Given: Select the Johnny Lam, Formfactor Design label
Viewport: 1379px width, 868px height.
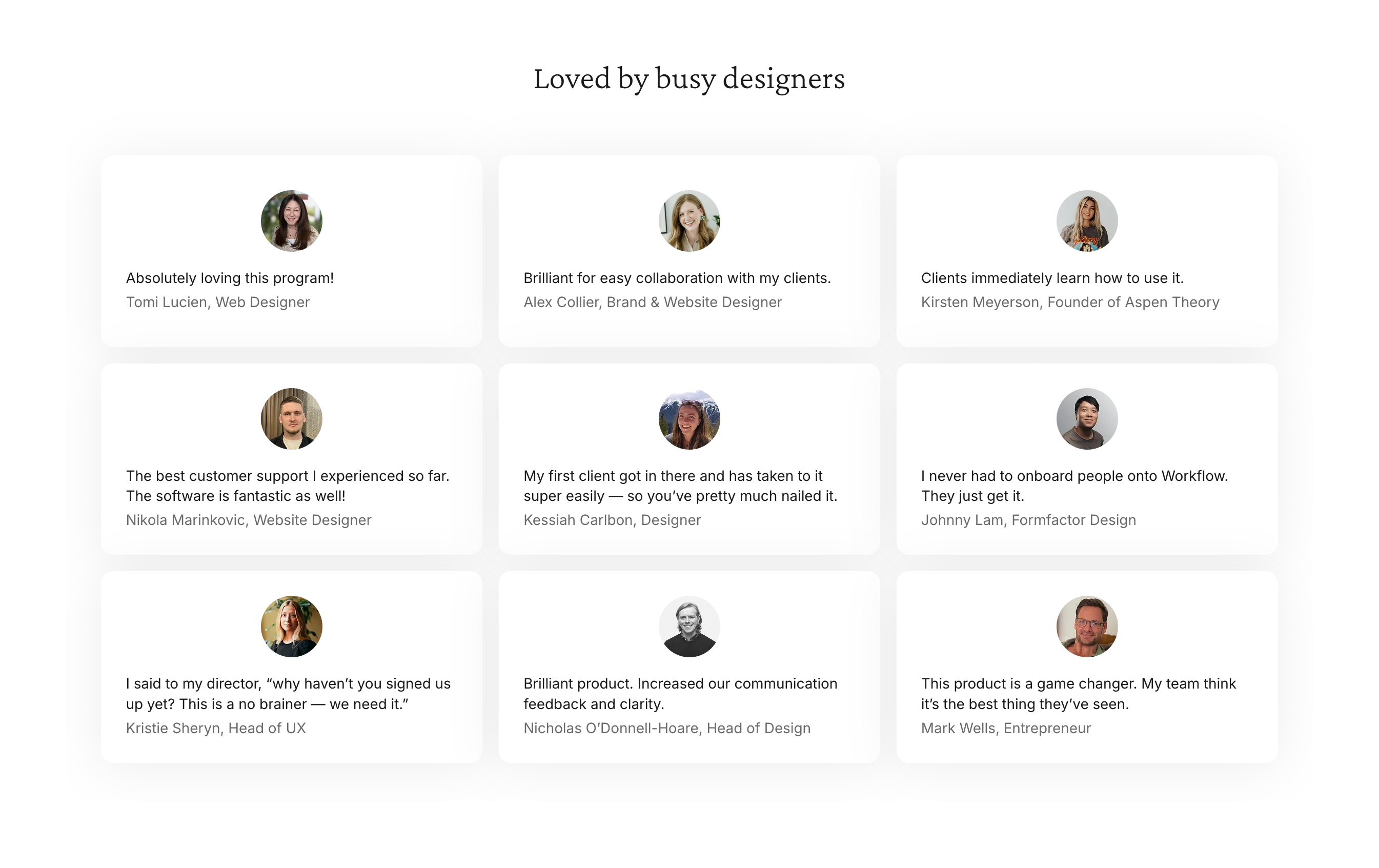Looking at the screenshot, I should pyautogui.click(x=1028, y=520).
